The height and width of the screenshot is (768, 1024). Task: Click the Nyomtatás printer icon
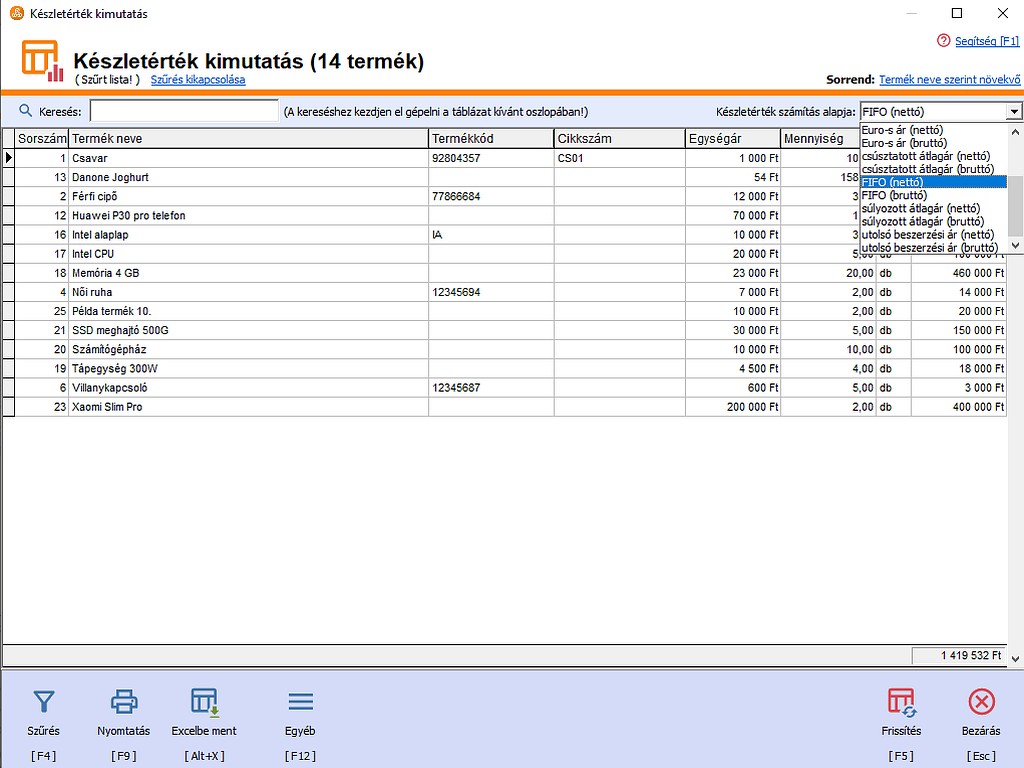(124, 701)
